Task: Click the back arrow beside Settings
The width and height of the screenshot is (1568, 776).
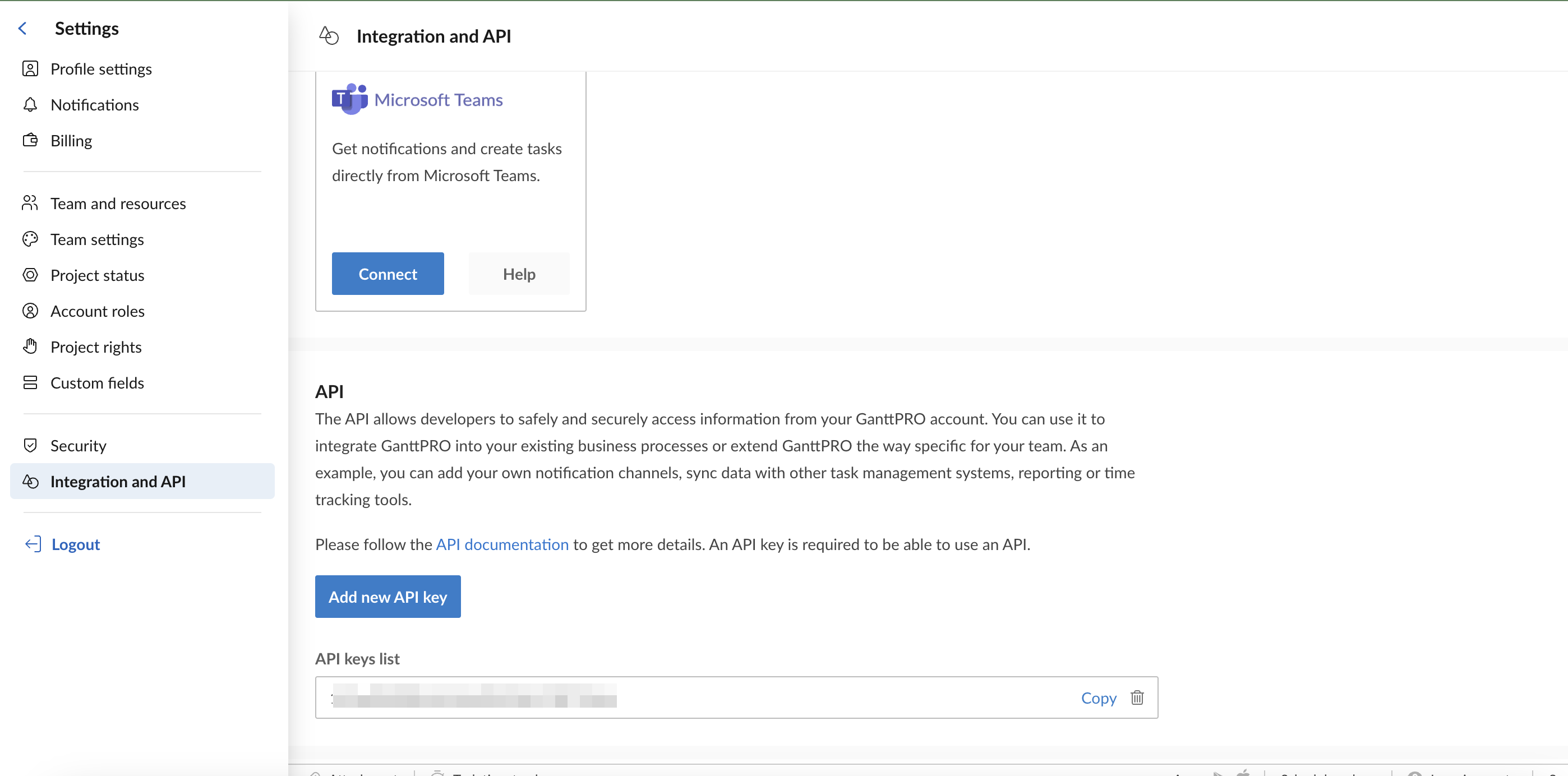Action: click(x=22, y=29)
